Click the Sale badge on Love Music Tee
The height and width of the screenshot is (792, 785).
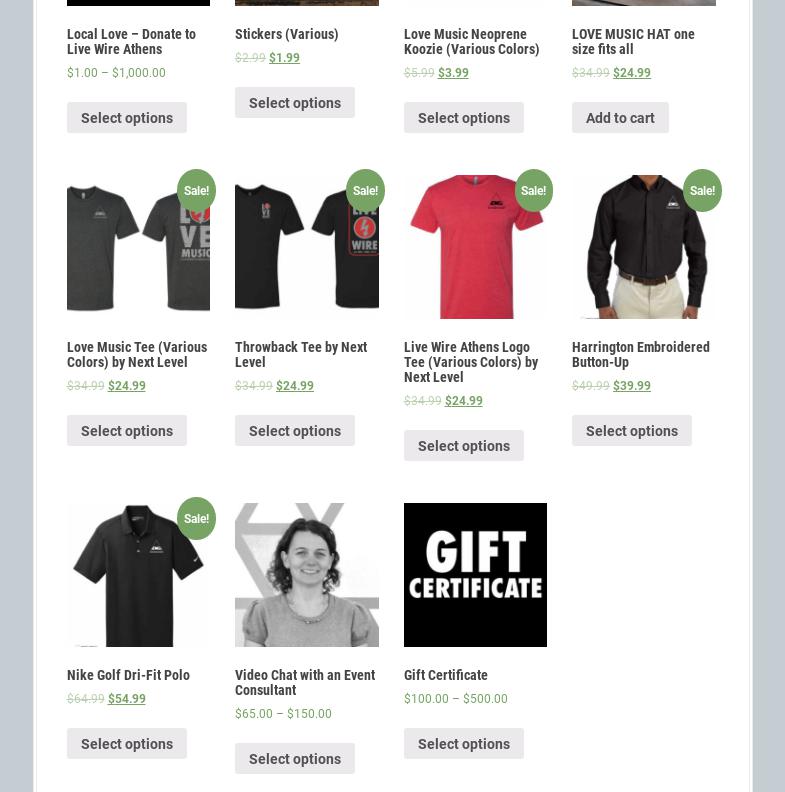tap(197, 190)
